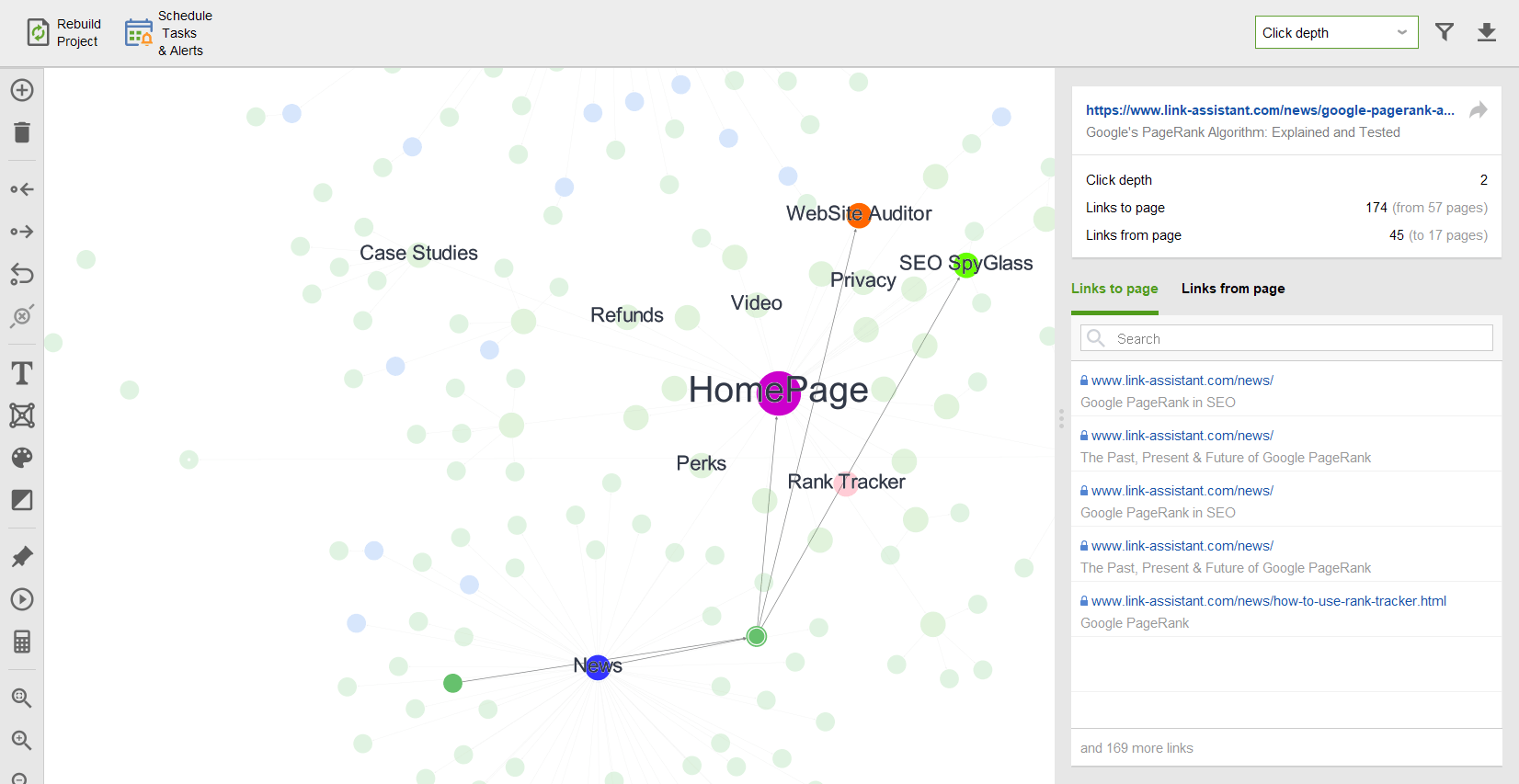Open how-to-use-rank-tracker.html link
Image resolution: width=1519 pixels, height=784 pixels.
pyautogui.click(x=1269, y=601)
